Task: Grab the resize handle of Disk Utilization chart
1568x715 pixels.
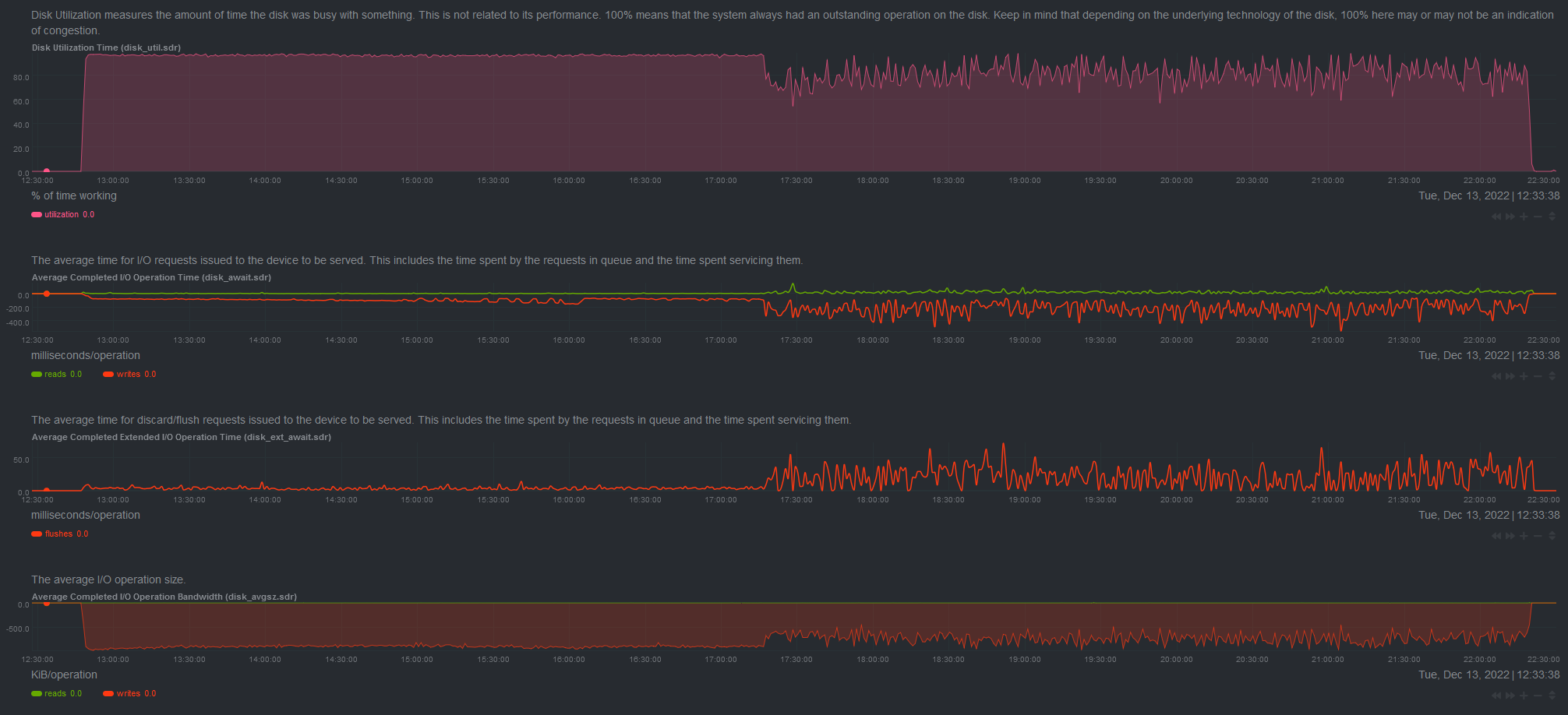Action: tap(1552, 217)
